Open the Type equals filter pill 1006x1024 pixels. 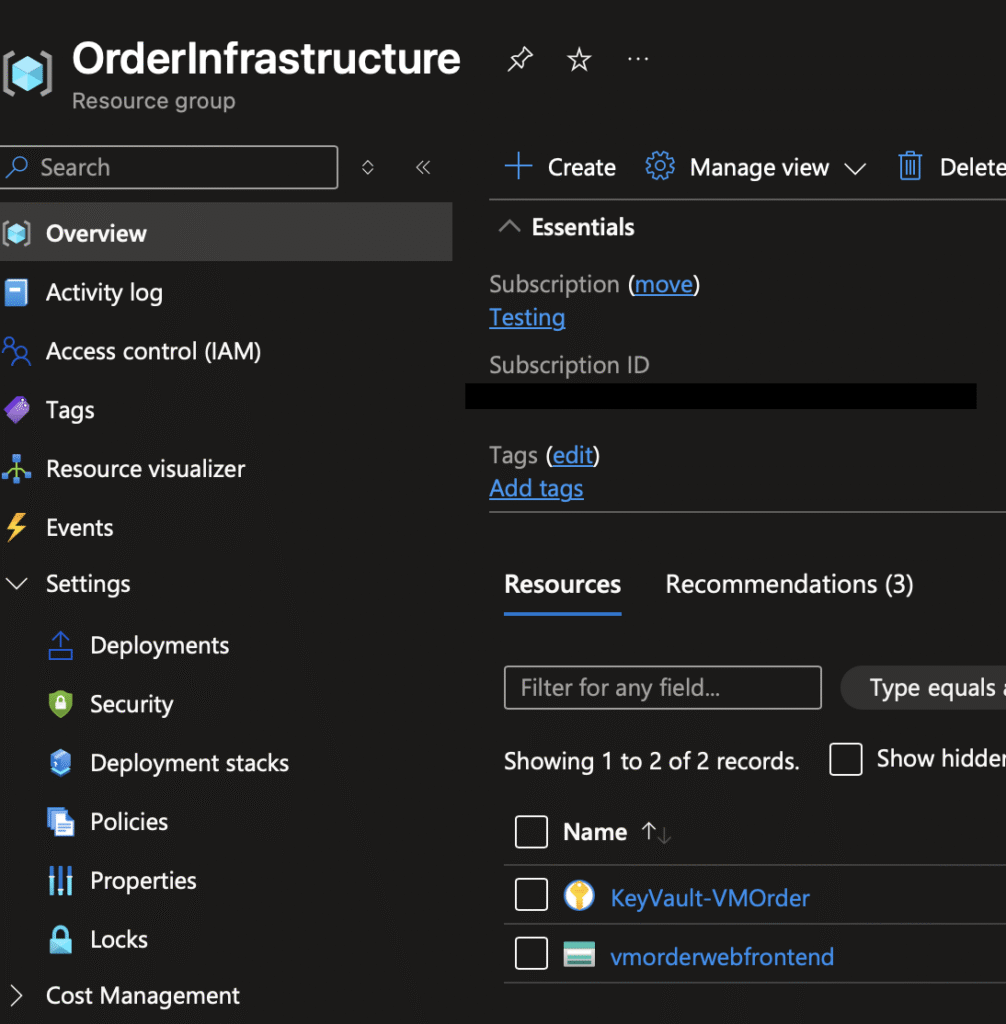pos(924,688)
